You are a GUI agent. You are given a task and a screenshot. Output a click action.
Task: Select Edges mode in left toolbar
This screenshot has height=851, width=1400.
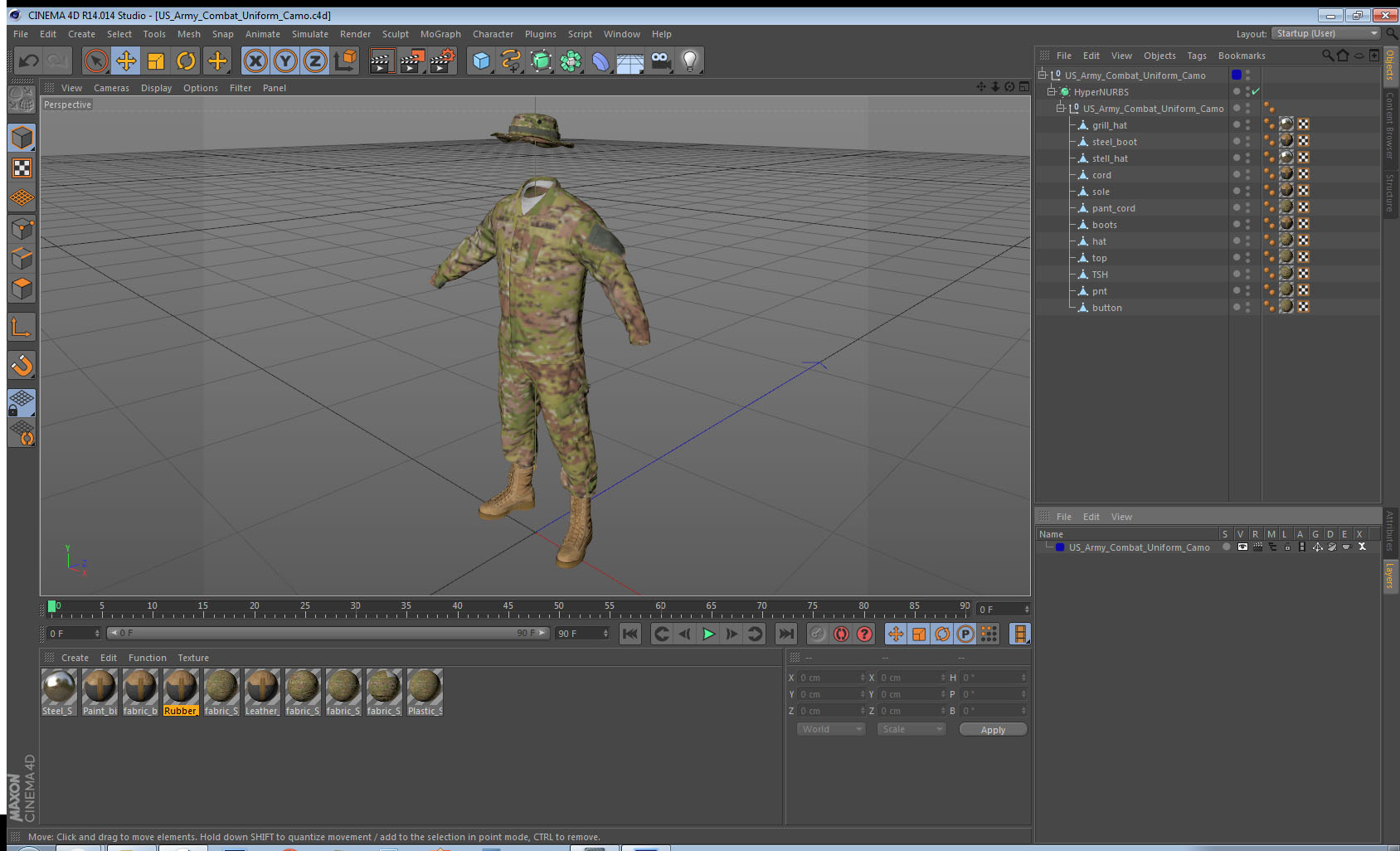pos(22,258)
